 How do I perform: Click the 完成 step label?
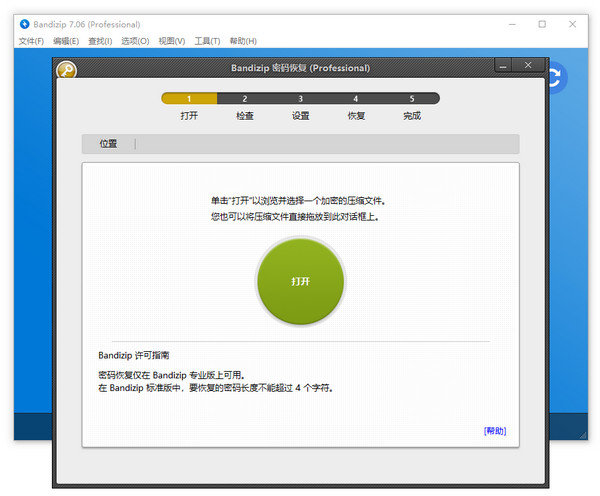point(412,116)
